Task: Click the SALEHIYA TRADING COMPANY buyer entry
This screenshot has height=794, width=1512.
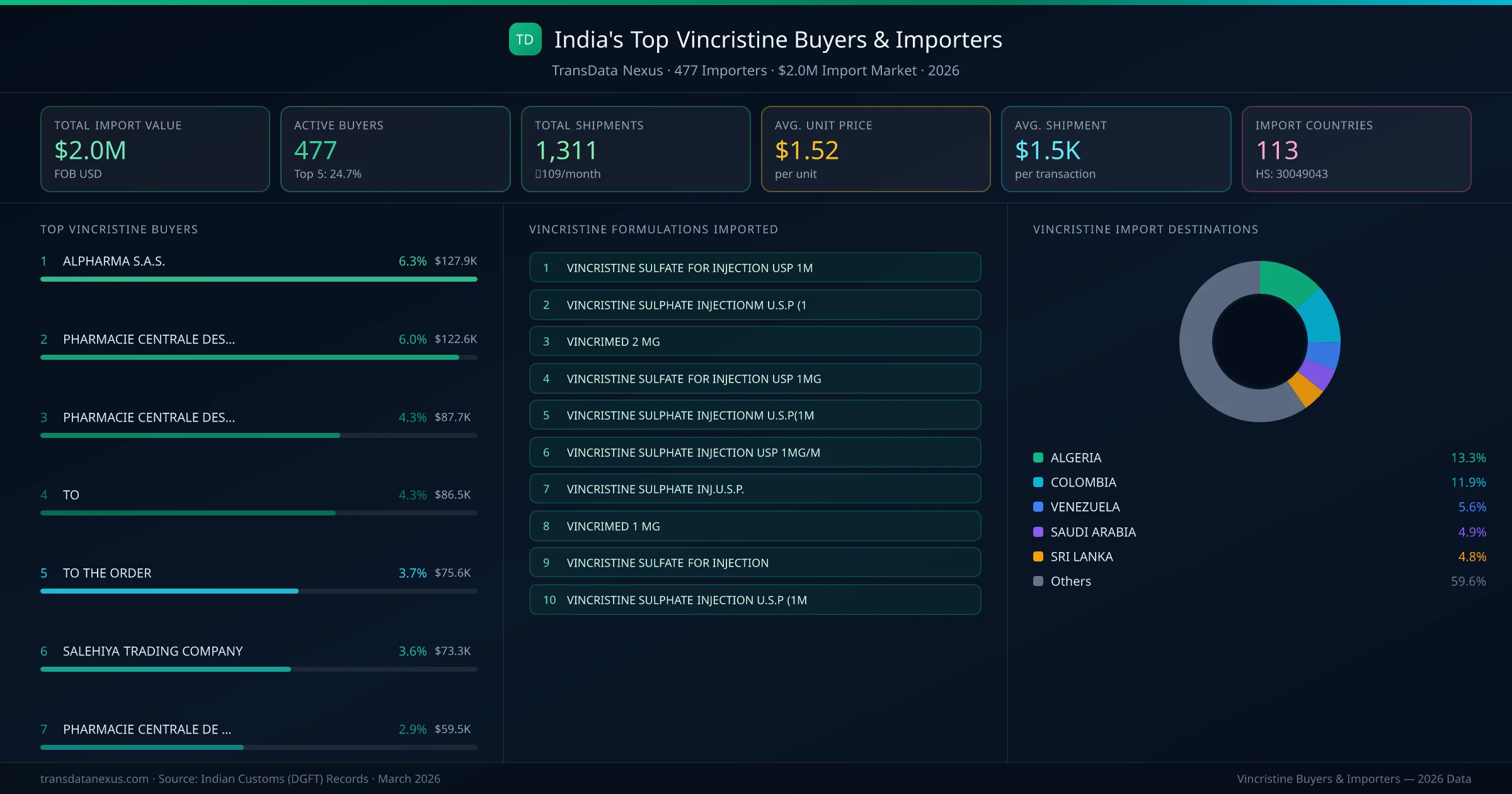Action: pyautogui.click(x=152, y=651)
